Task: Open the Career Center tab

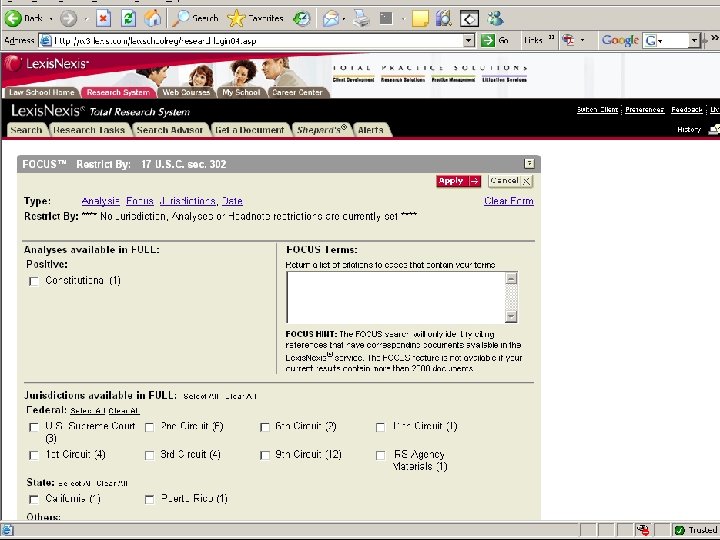Action: (x=297, y=92)
